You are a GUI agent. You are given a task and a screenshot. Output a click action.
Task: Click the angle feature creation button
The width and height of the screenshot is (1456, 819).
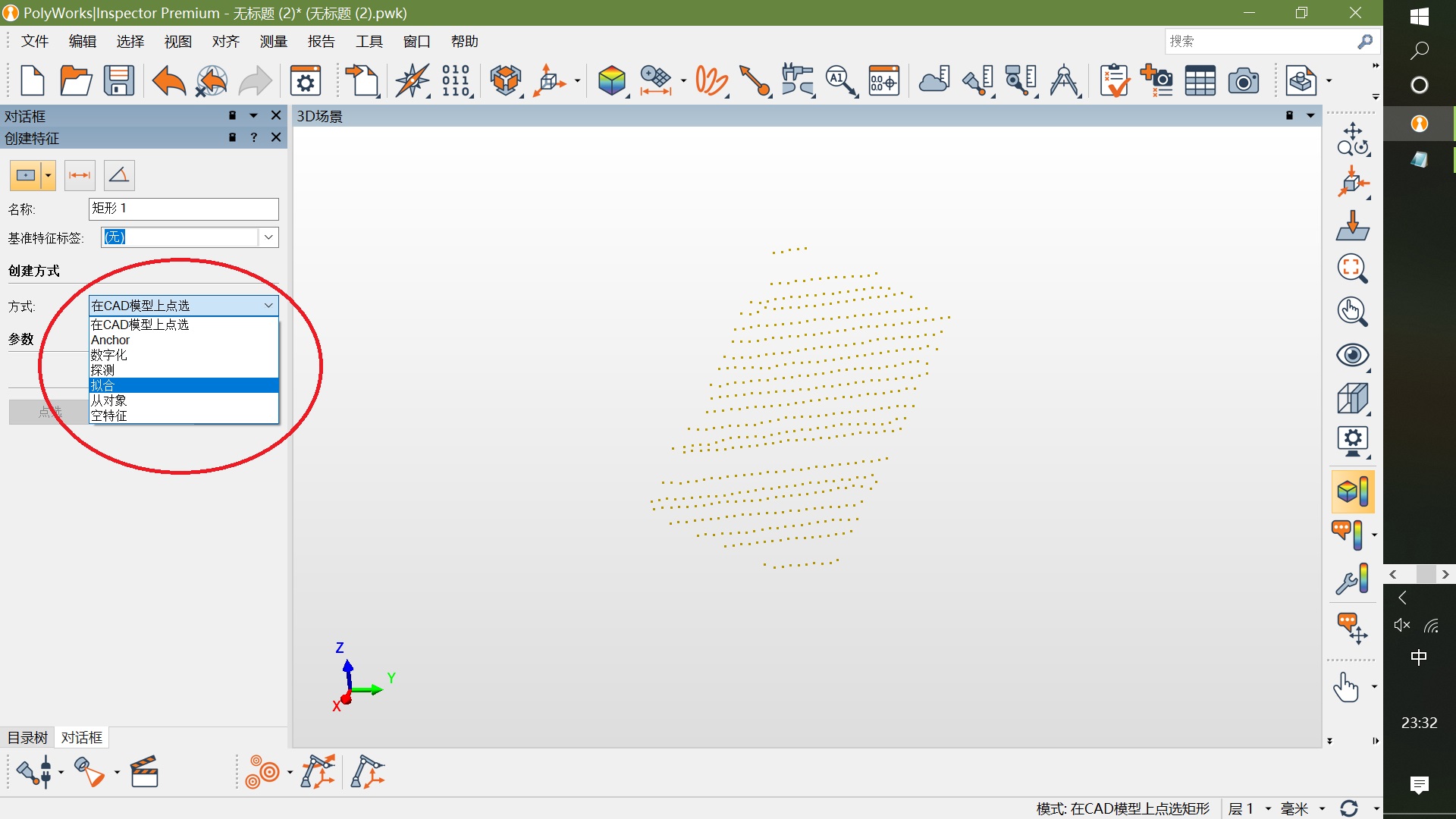pyautogui.click(x=119, y=175)
